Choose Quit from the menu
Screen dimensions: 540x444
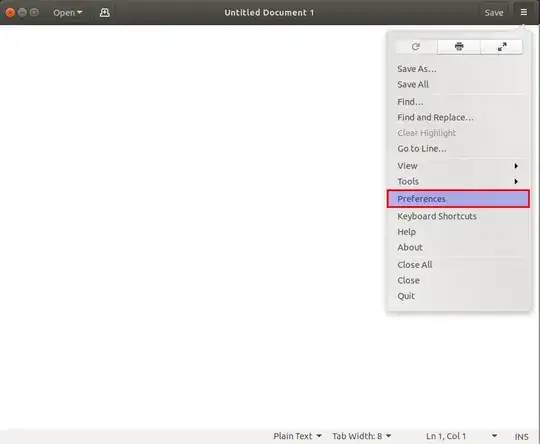pos(458,296)
